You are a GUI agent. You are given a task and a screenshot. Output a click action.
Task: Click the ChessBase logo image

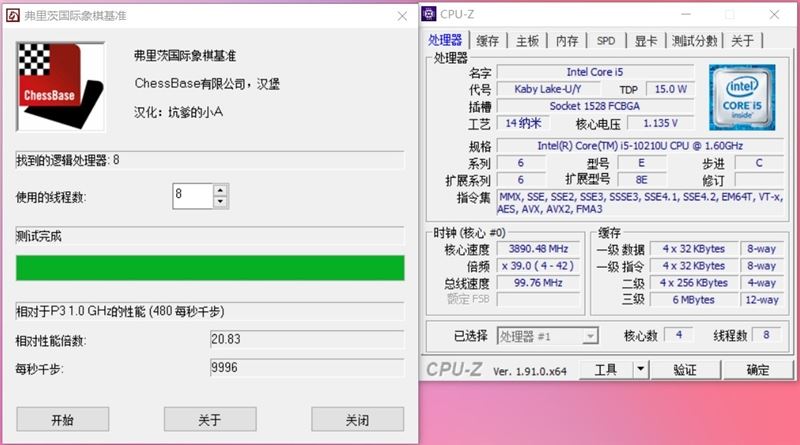(61, 87)
